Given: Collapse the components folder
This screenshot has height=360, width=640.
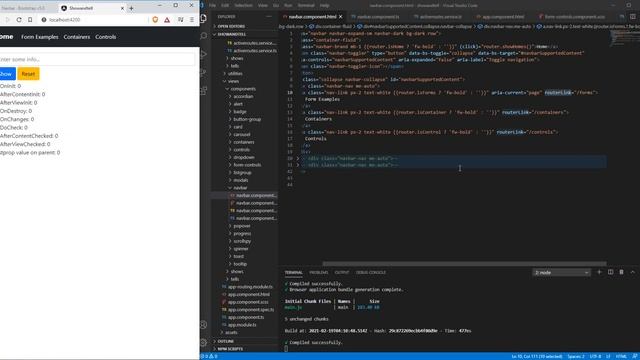Looking at the screenshot, I should [x=243, y=89].
